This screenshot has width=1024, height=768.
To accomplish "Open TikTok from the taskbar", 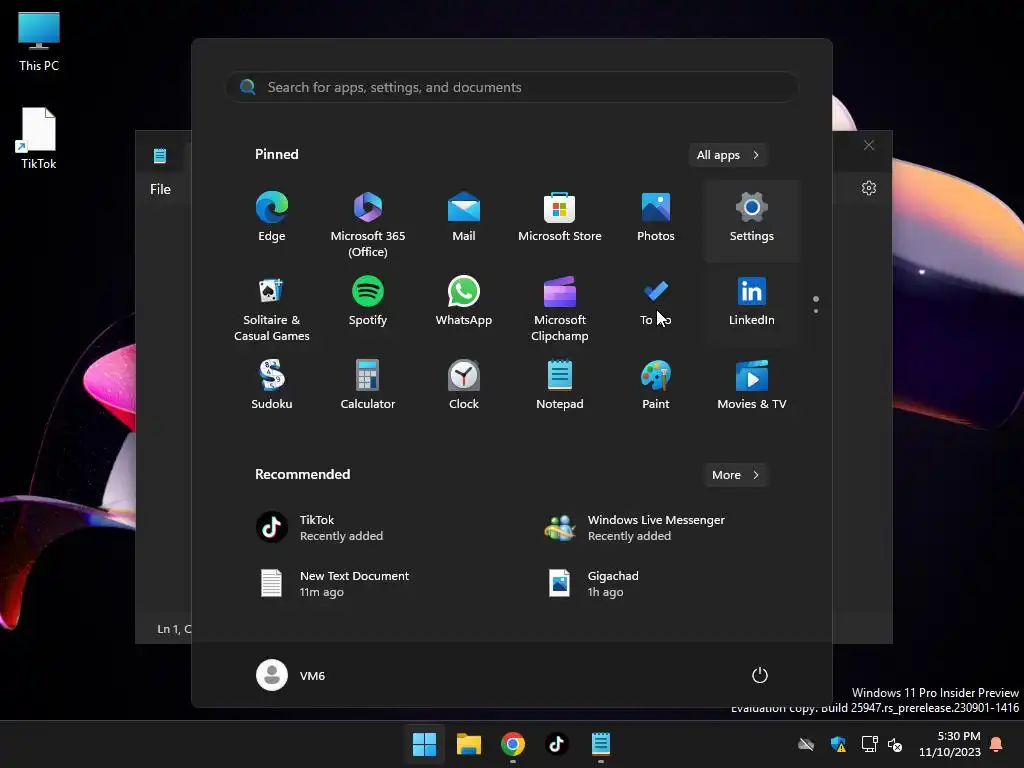I will 556,744.
